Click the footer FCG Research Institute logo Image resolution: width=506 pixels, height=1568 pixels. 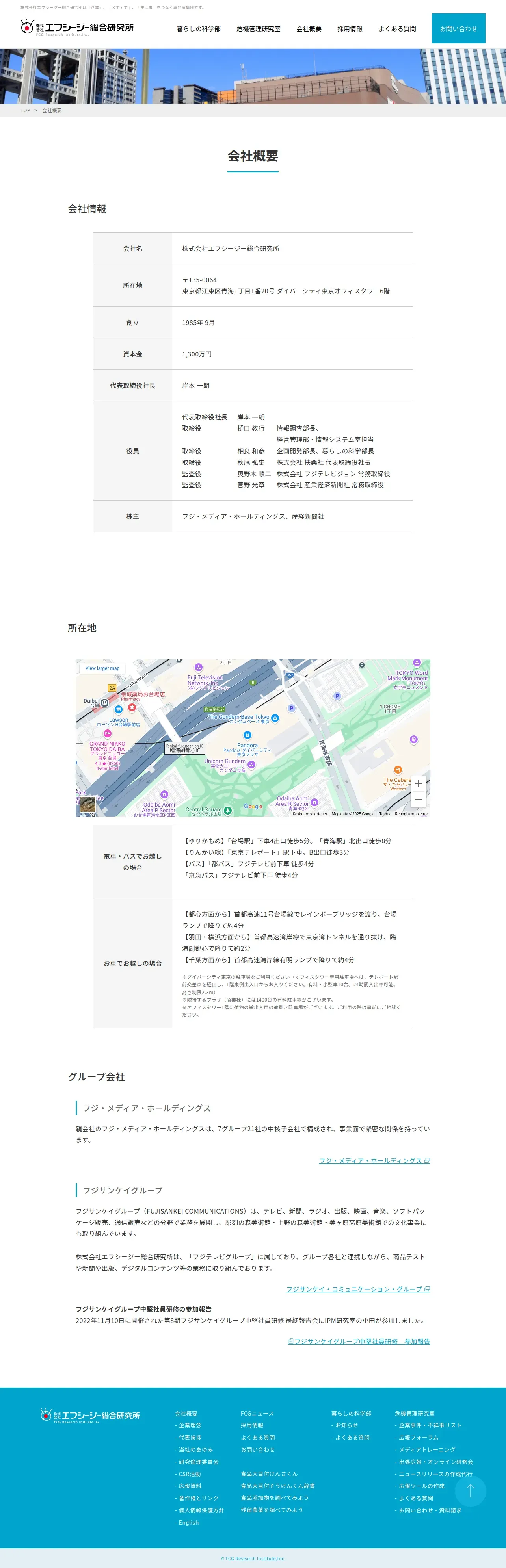coord(90,1415)
